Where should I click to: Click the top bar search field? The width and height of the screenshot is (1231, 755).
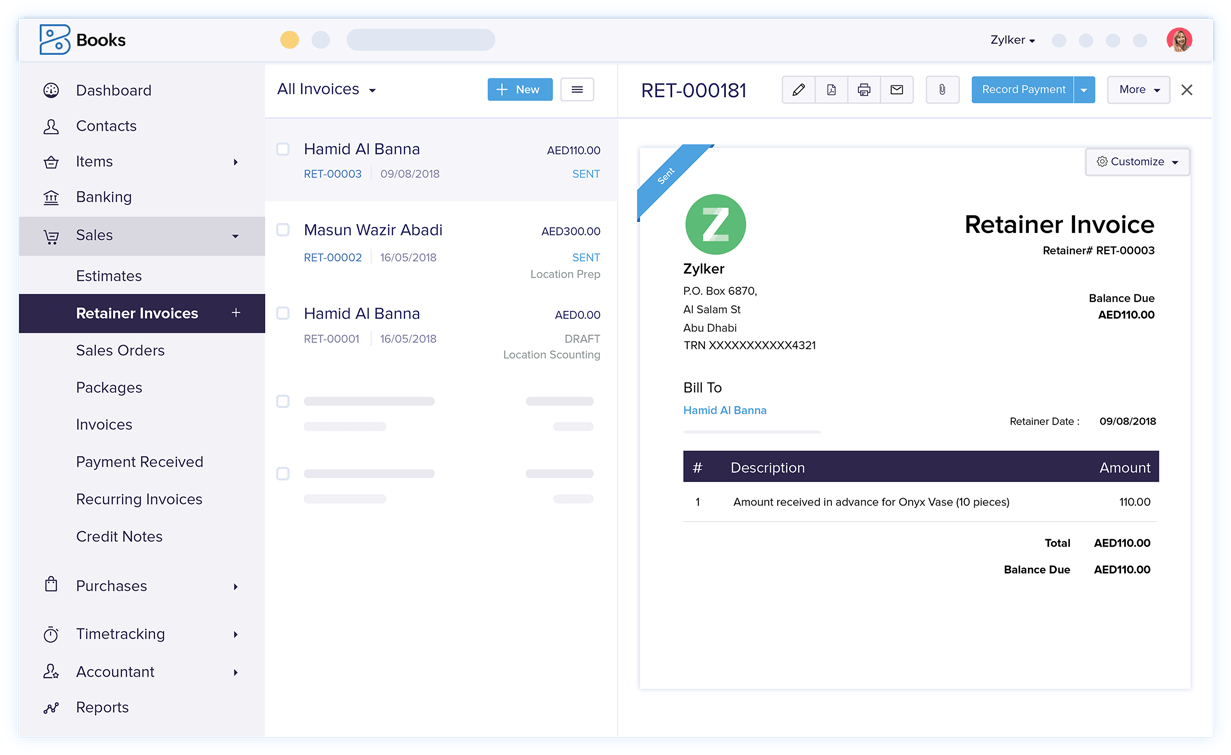coord(421,40)
